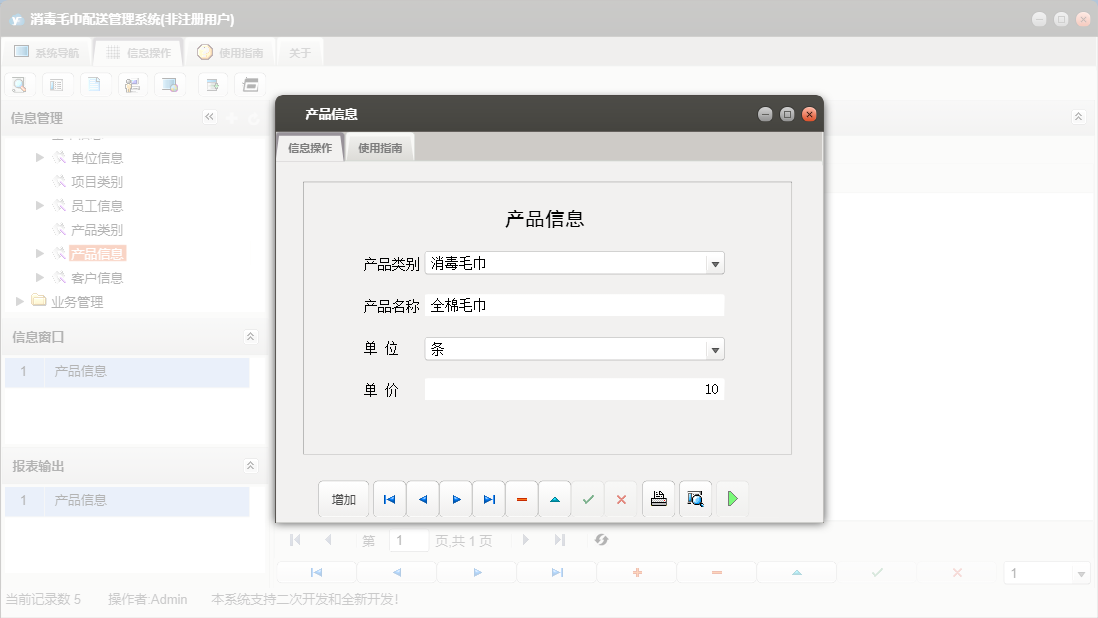Click the refresh icon beside the page navigator

click(601, 540)
